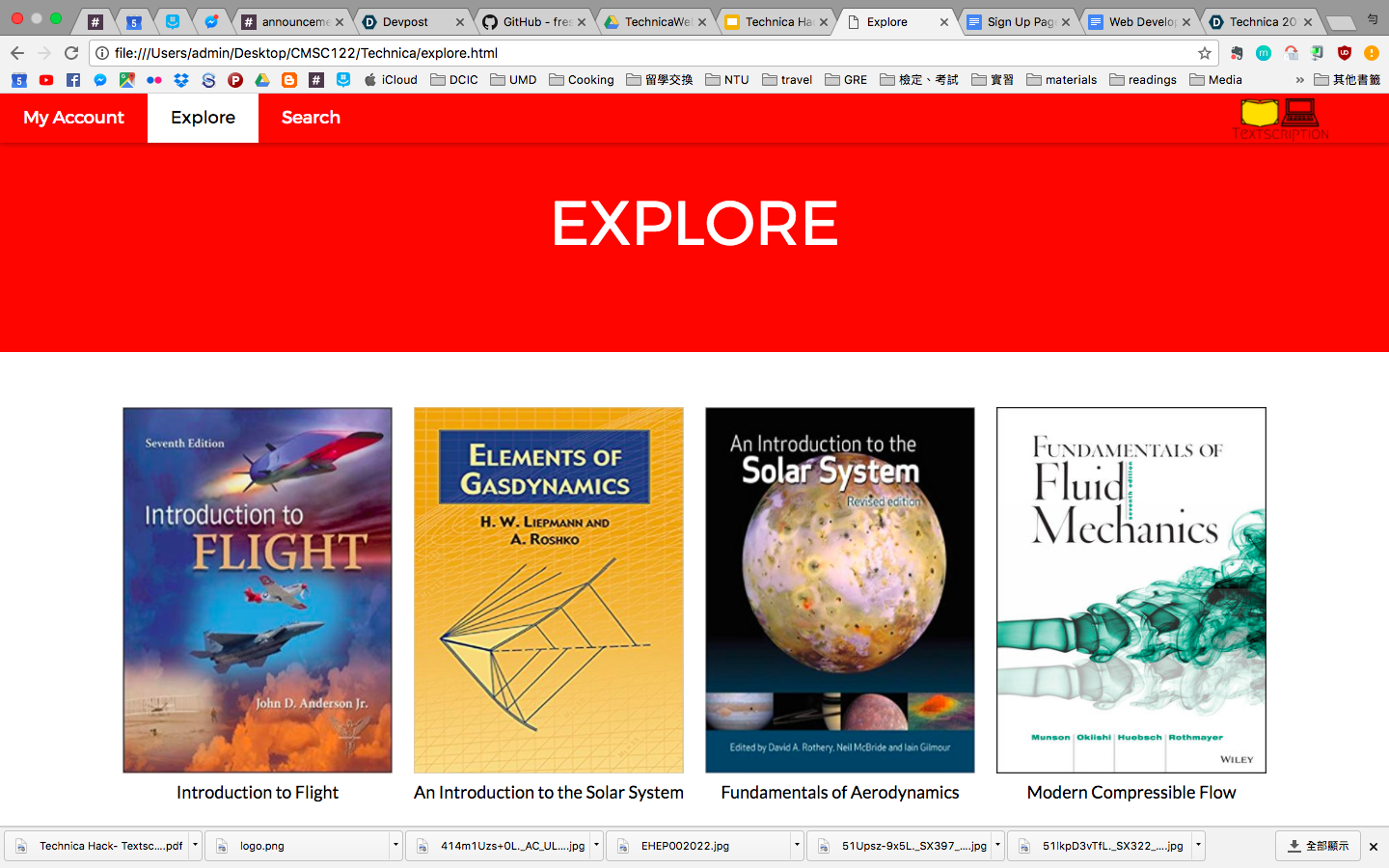Viewport: 1389px width, 868px height.
Task: Expand the hidden bookmarks overflow chevron
Action: [x=1299, y=80]
